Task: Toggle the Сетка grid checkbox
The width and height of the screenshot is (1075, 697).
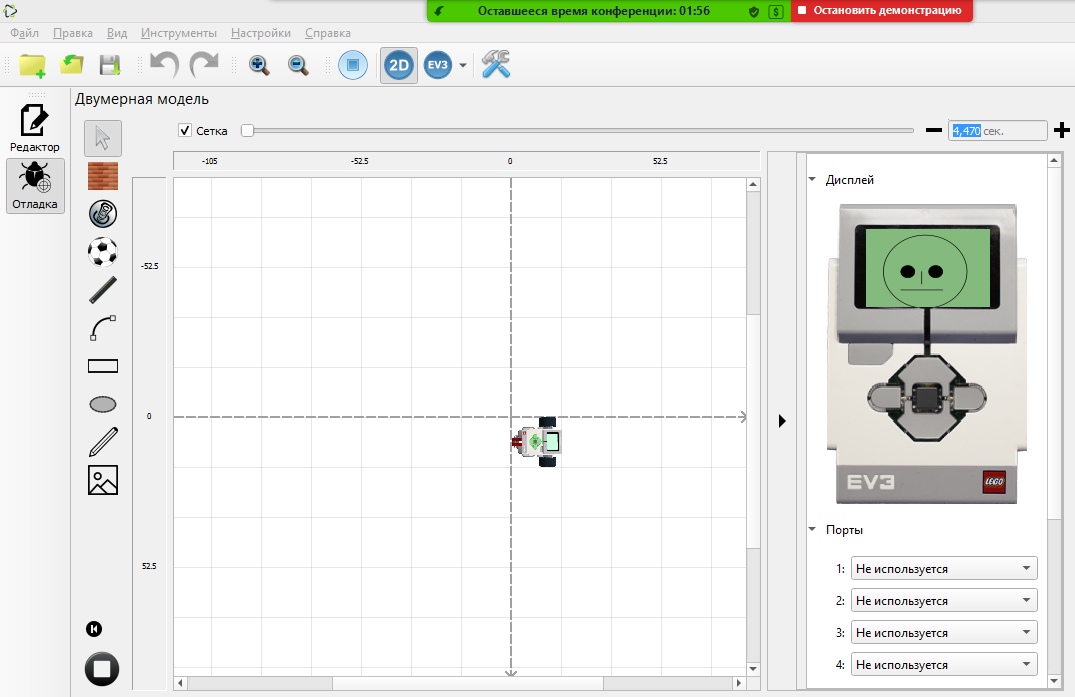Action: coord(185,130)
